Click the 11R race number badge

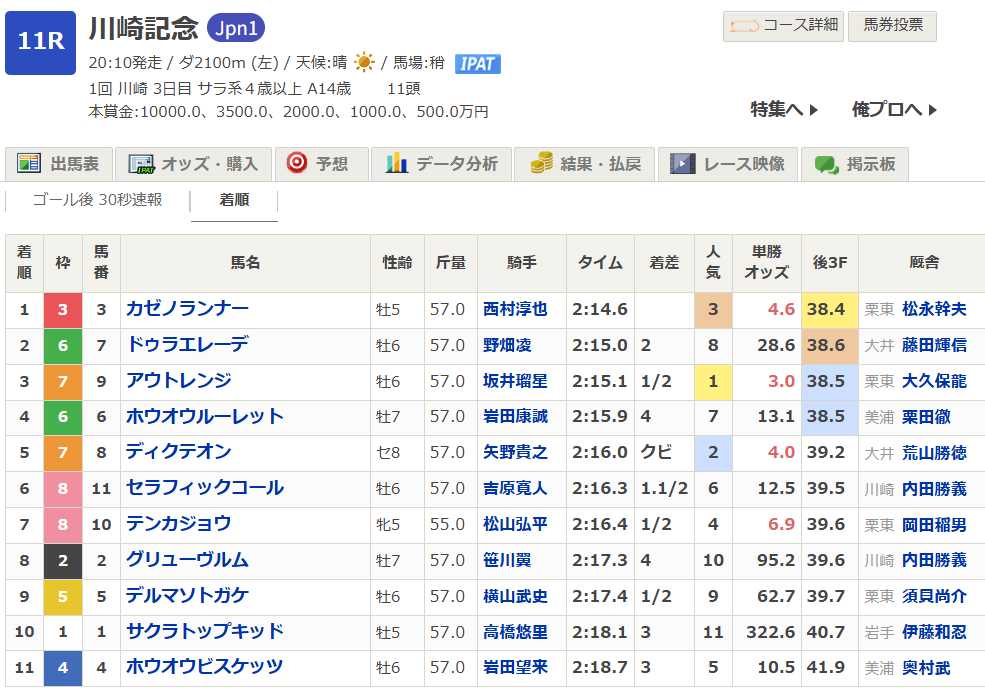[40, 43]
